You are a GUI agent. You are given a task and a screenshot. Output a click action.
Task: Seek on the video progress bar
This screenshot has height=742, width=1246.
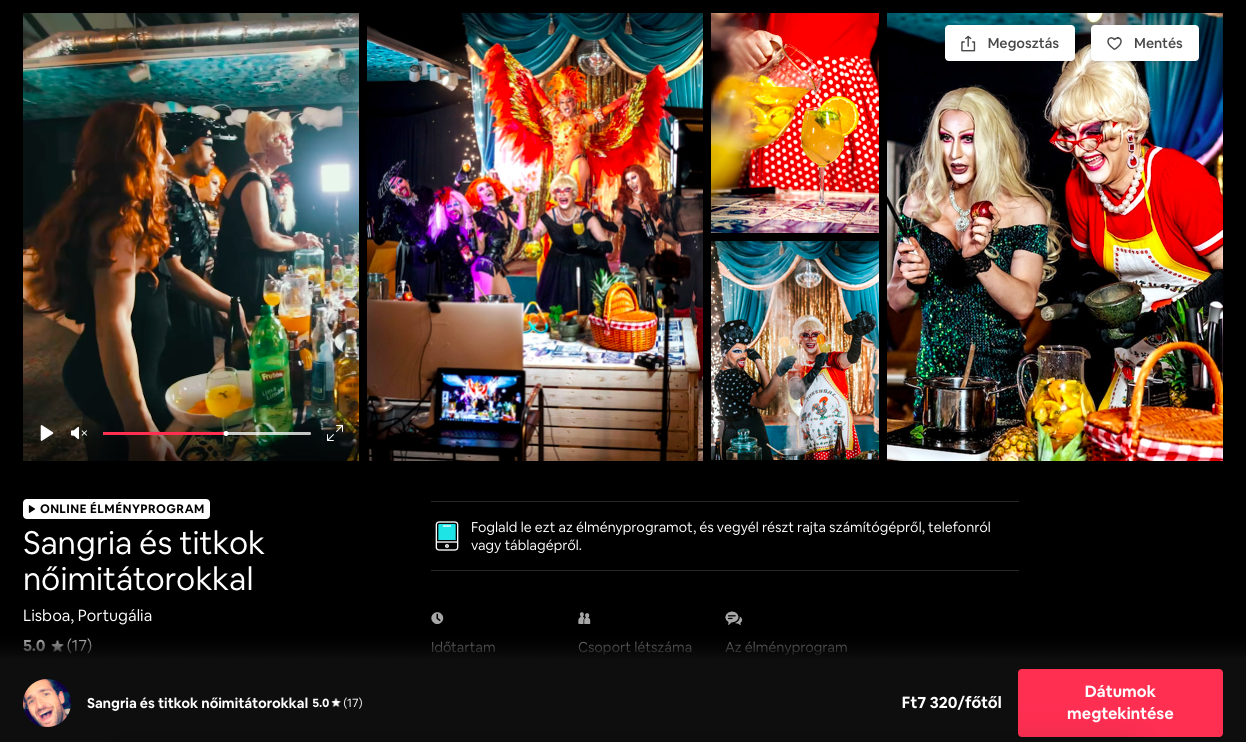click(x=206, y=433)
